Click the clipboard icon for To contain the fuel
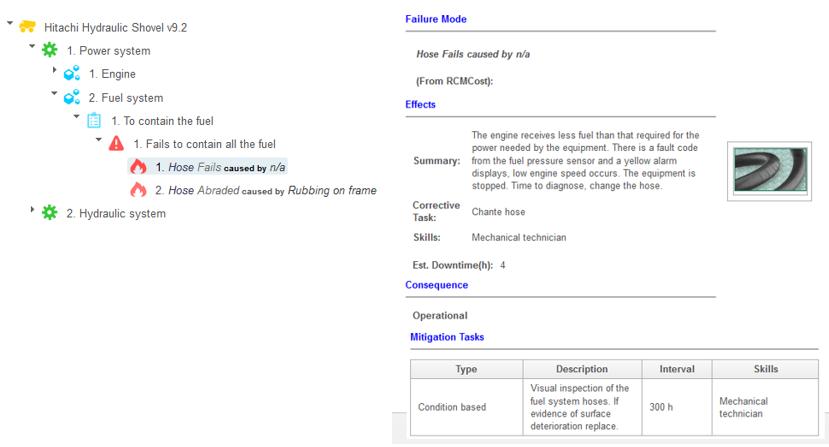The height and width of the screenshot is (447, 829). click(94, 121)
